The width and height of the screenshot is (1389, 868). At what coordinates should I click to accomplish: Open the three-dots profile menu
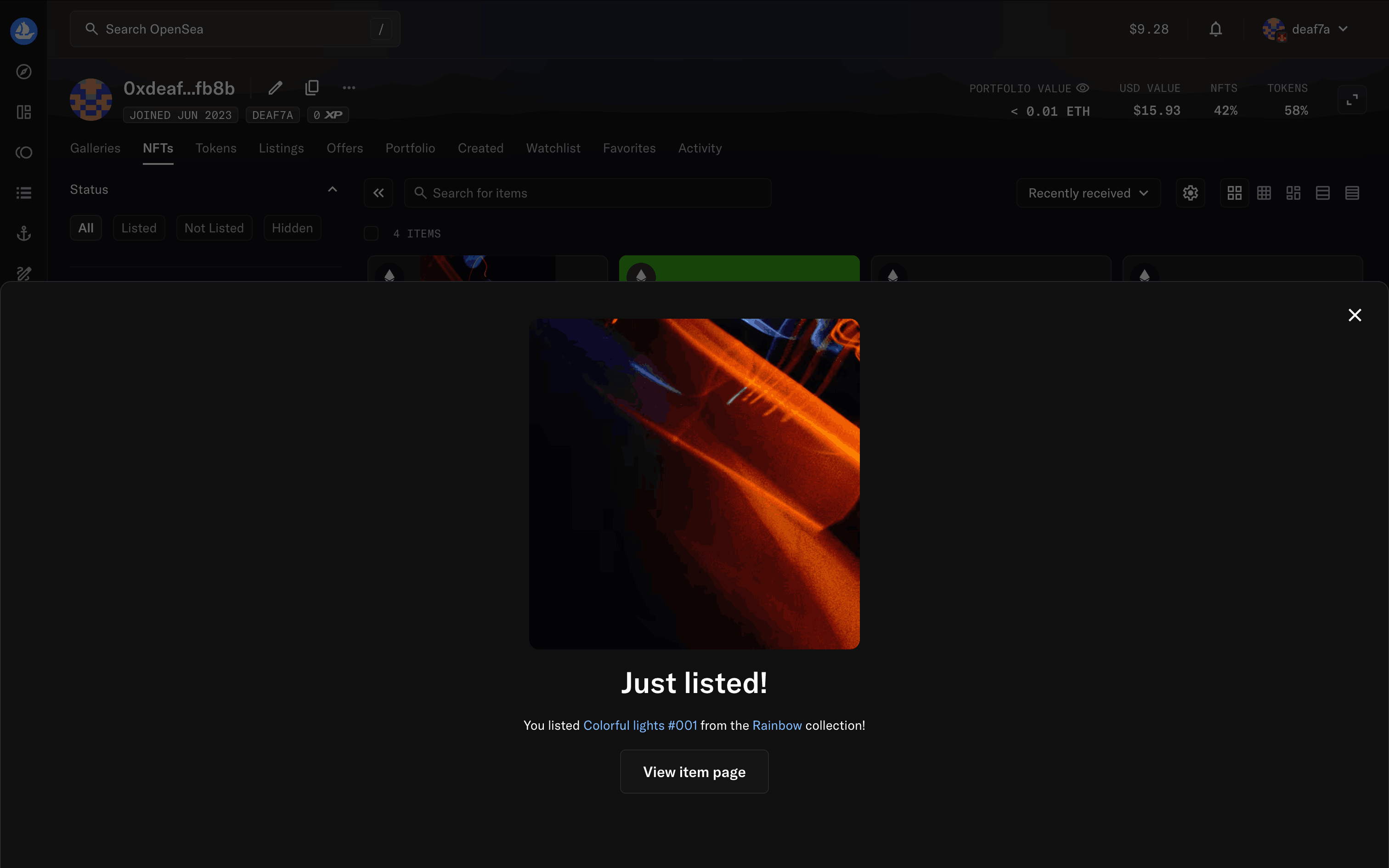pyautogui.click(x=349, y=88)
